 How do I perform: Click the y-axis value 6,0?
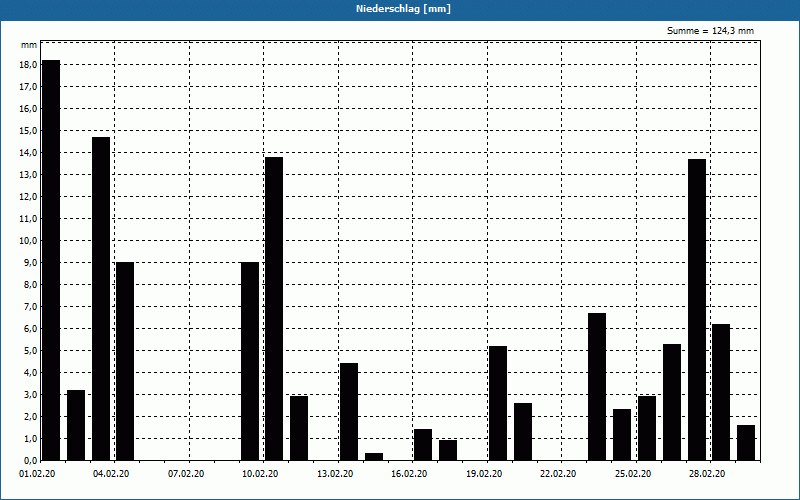pyautogui.click(x=30, y=329)
